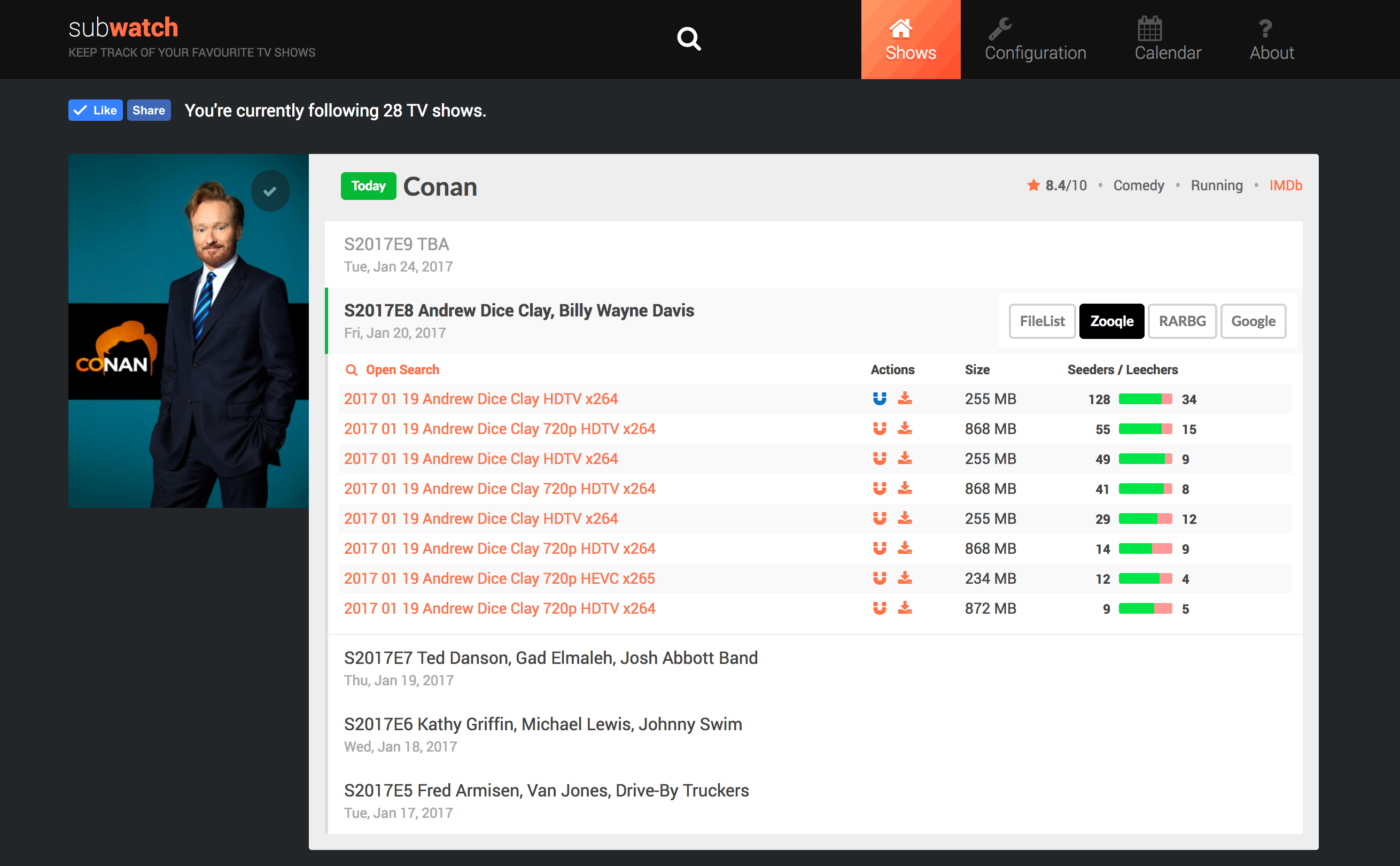Viewport: 1400px width, 866px height.
Task: Click seeders bar for 55-seeder torrent
Action: (x=1145, y=429)
